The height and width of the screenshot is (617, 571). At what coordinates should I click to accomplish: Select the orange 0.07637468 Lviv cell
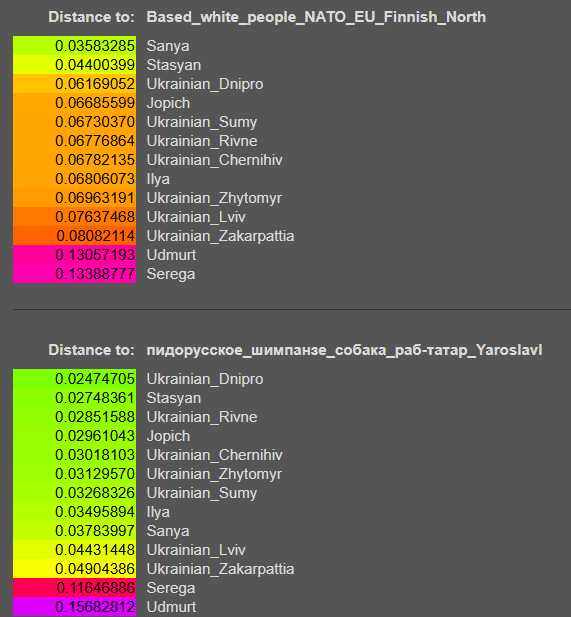[74, 216]
